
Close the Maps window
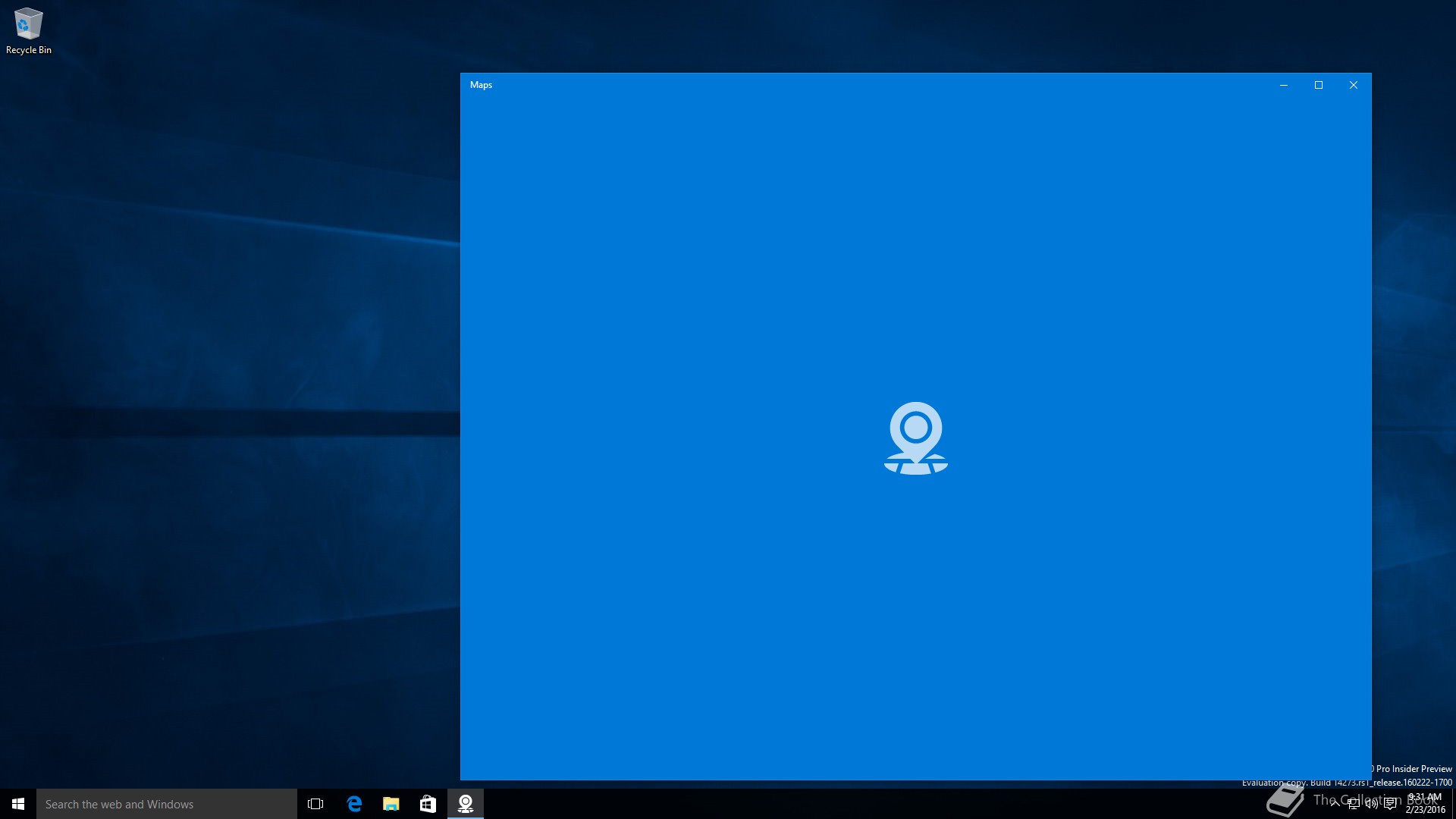(1354, 85)
